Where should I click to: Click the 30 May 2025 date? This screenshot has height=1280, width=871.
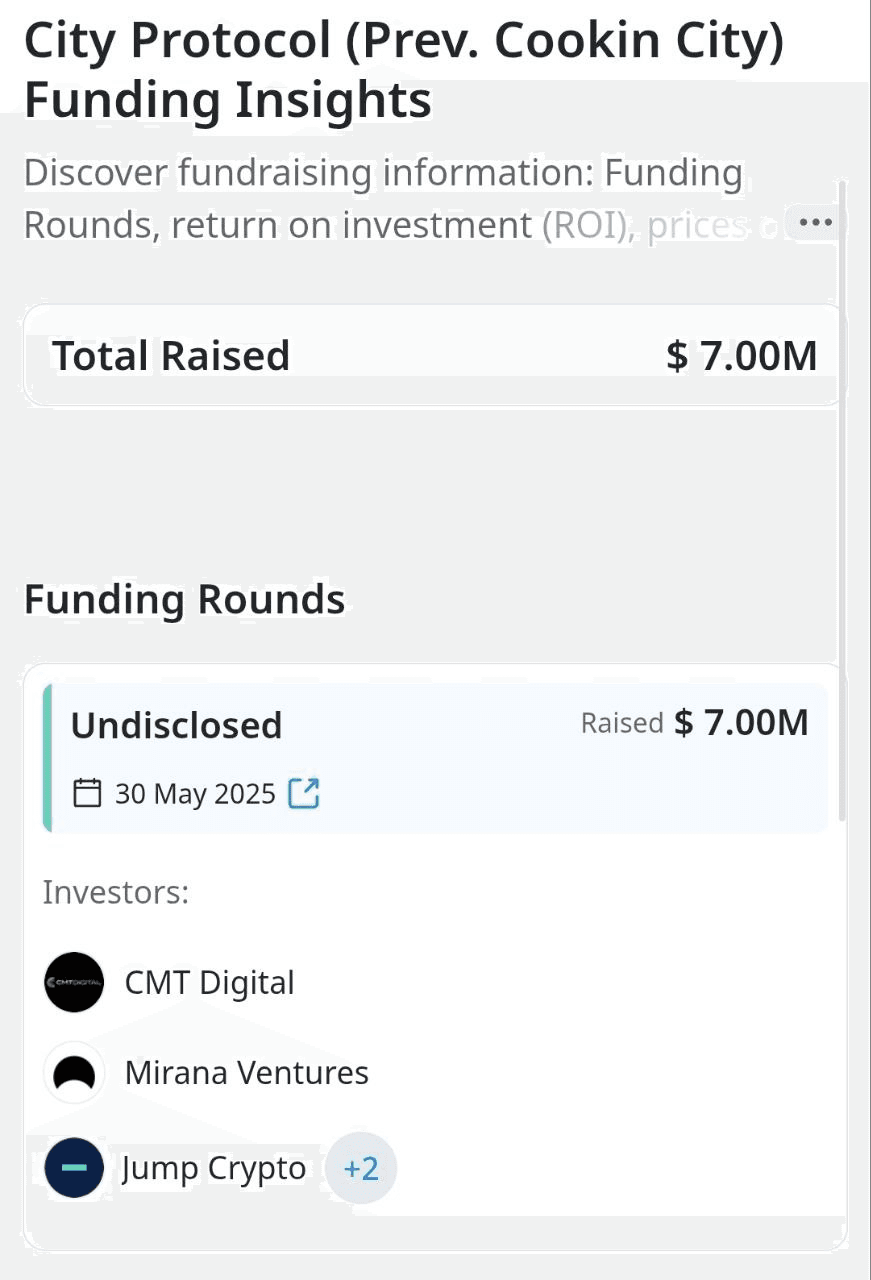point(195,794)
